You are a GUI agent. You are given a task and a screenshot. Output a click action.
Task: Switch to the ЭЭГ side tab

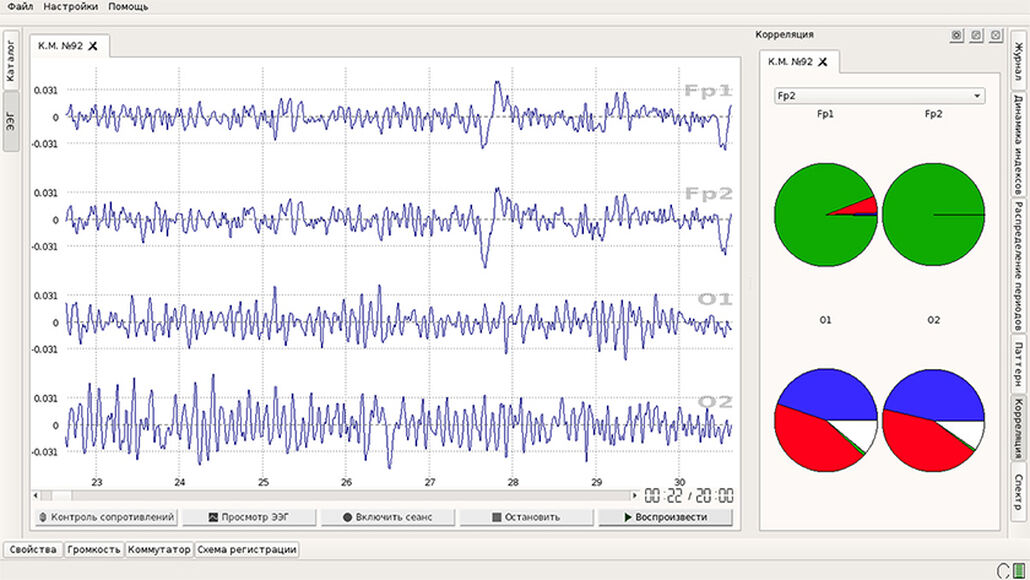11,122
